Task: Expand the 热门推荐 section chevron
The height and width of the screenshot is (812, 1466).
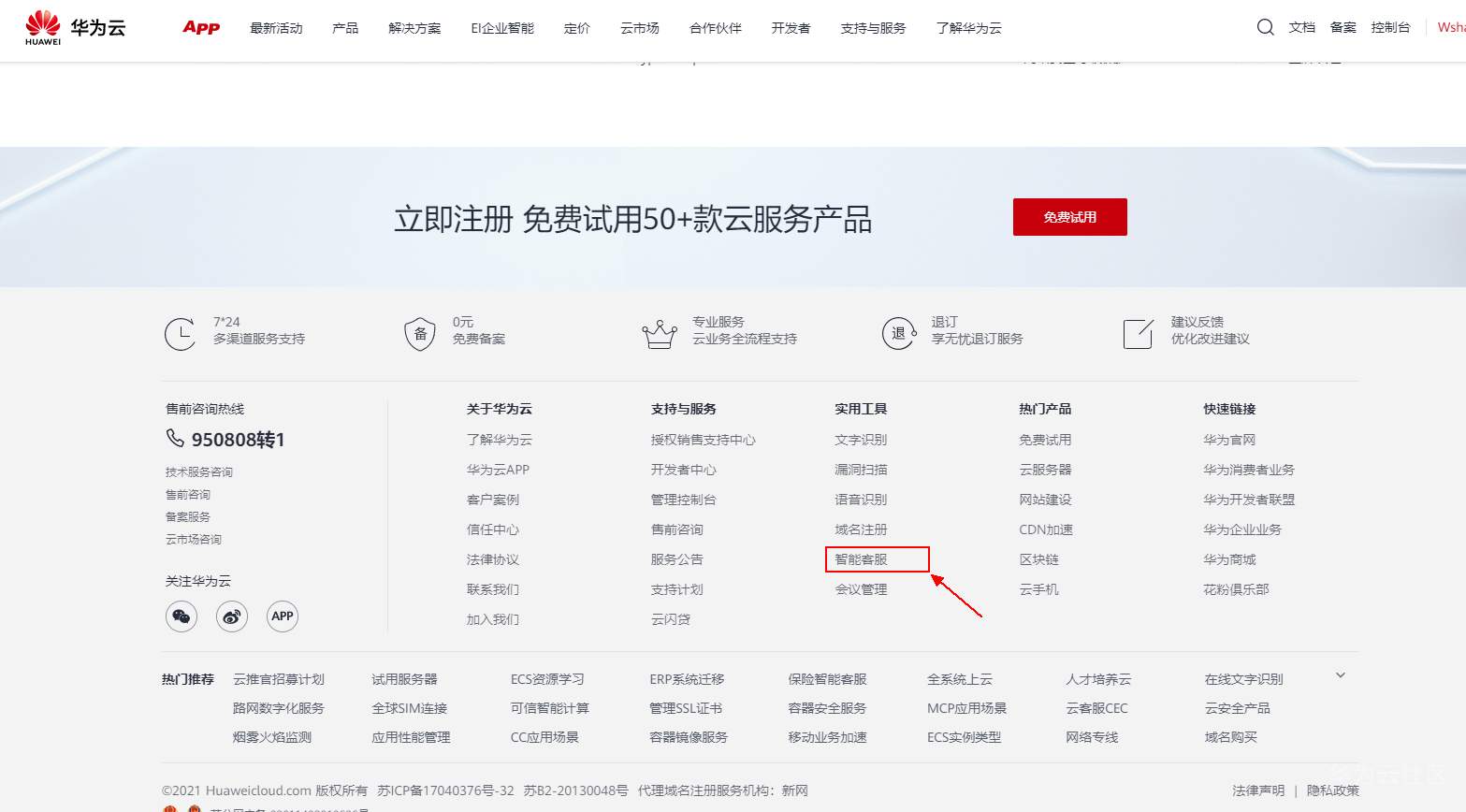Action: point(1340,675)
